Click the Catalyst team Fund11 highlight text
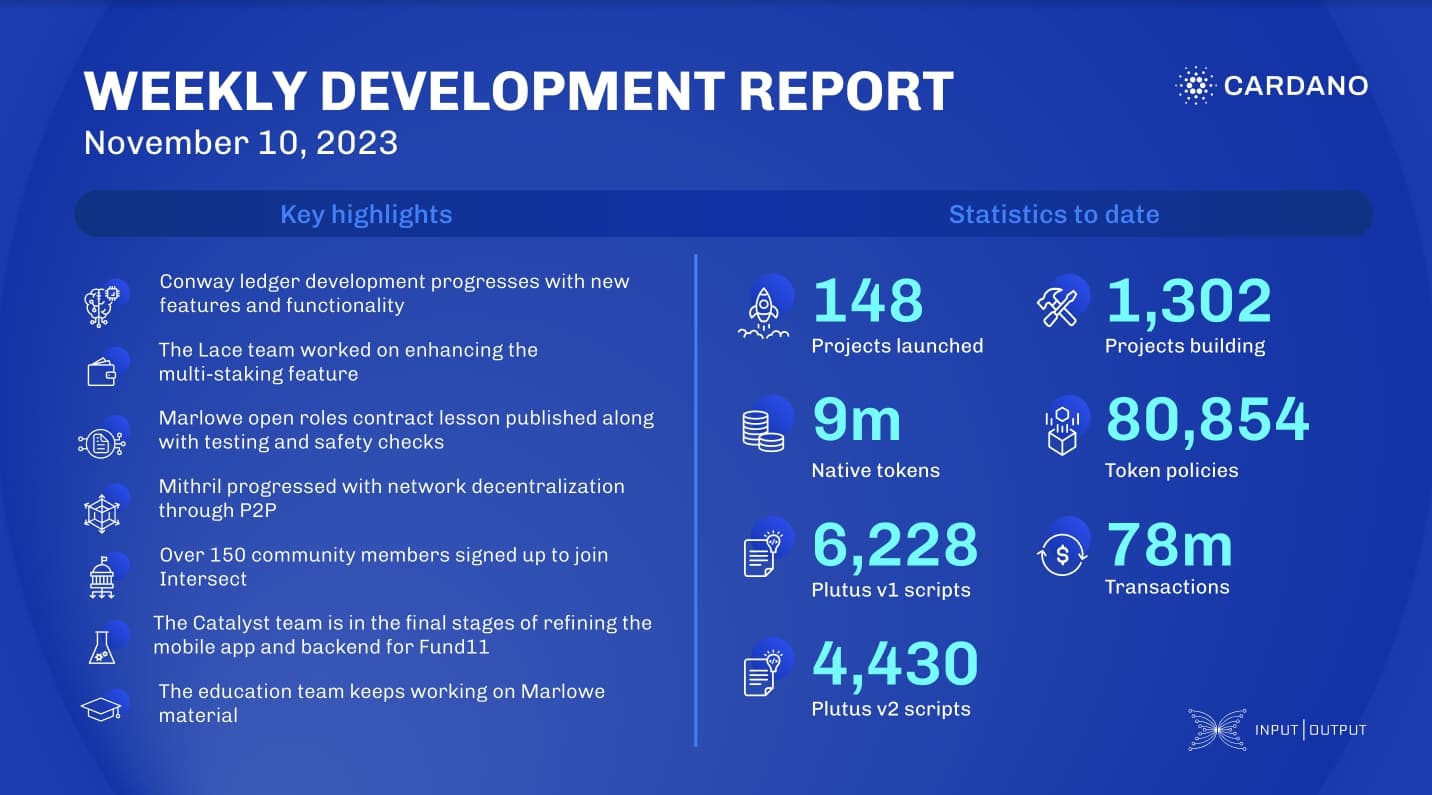Viewport: 1432px width, 795px height. tap(403, 634)
